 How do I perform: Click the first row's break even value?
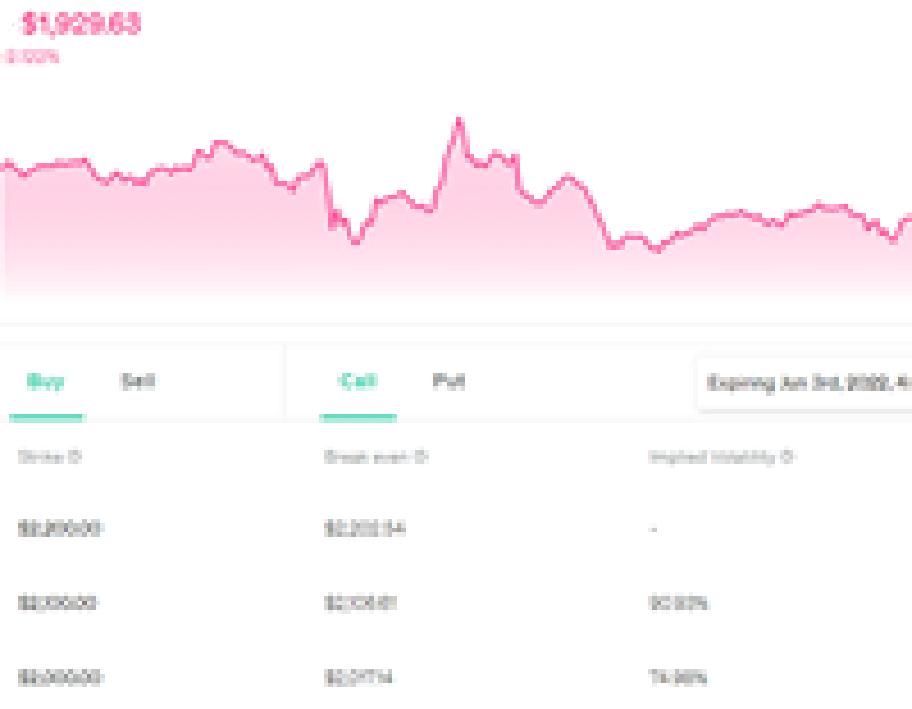coord(364,529)
